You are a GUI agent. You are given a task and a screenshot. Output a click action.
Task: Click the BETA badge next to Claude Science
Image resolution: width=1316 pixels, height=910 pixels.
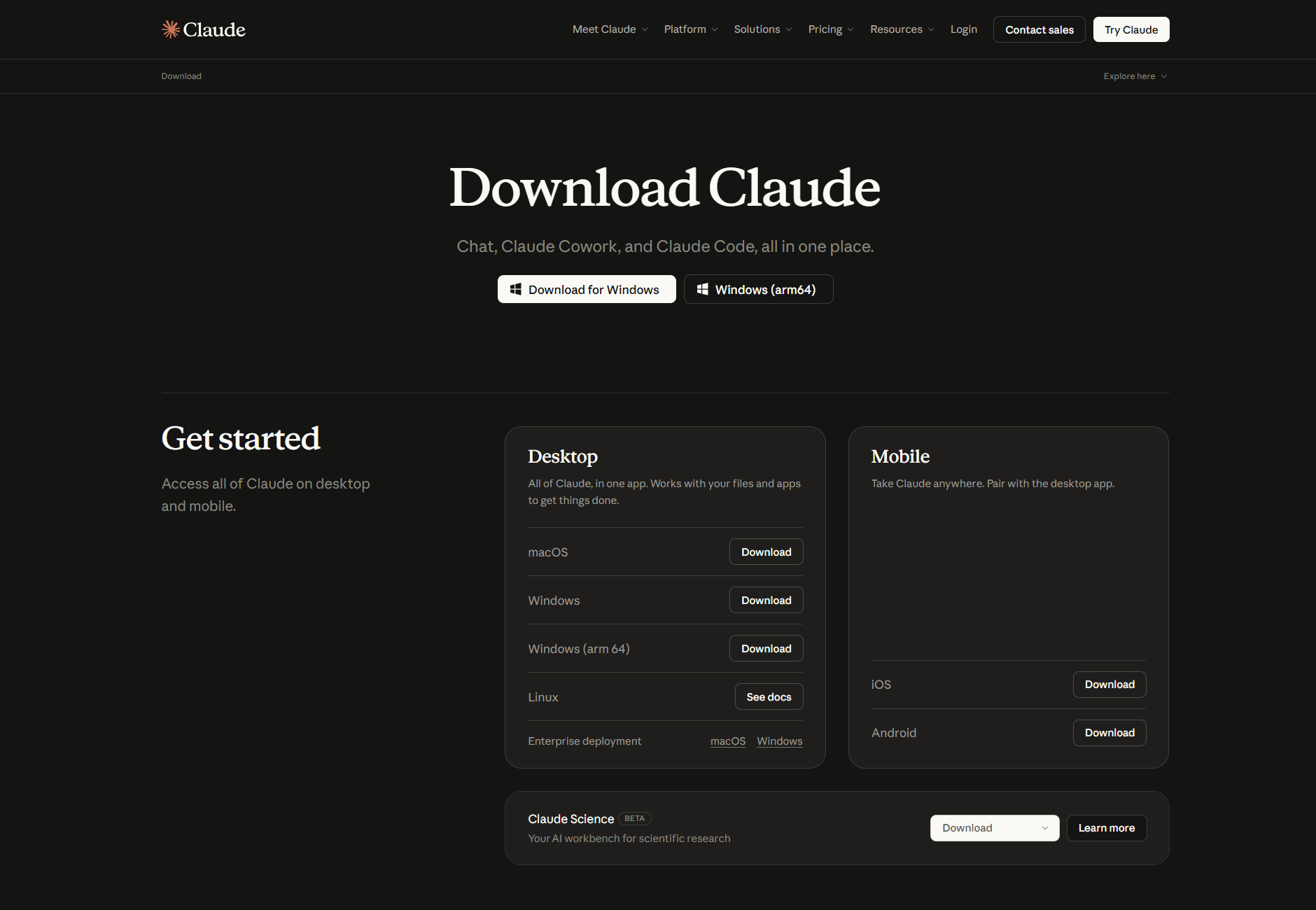tap(635, 818)
